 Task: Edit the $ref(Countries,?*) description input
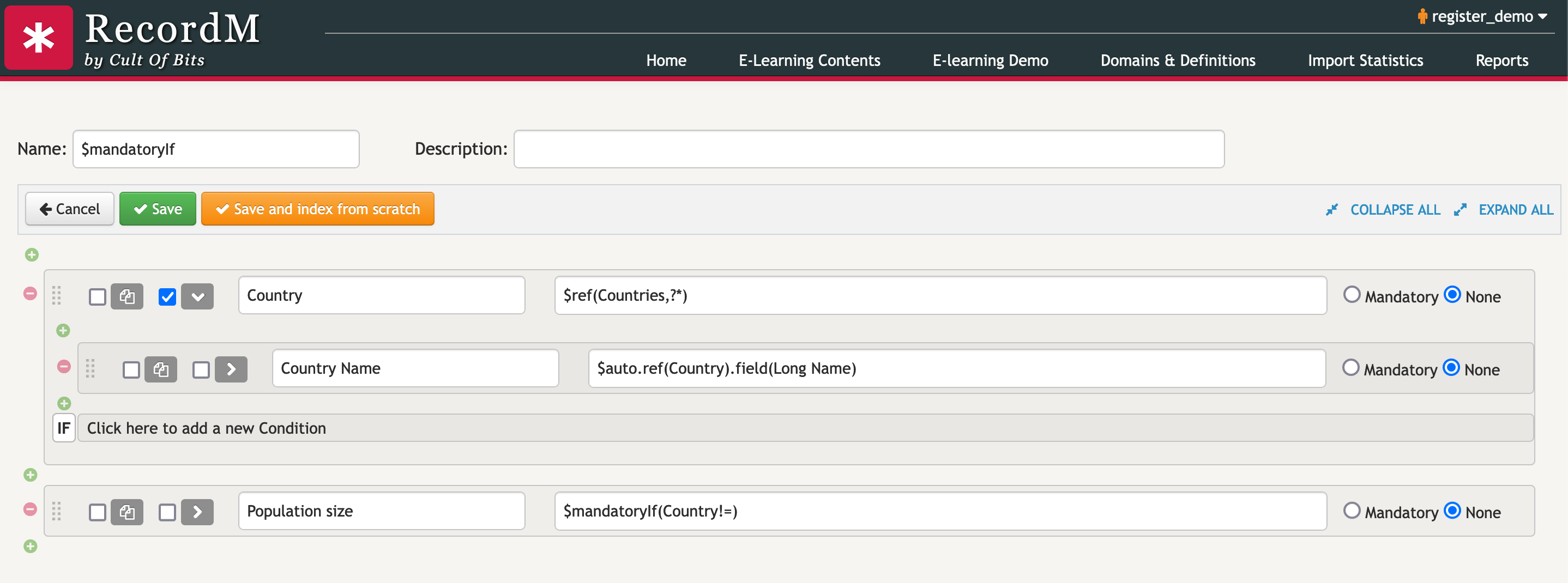click(x=940, y=295)
